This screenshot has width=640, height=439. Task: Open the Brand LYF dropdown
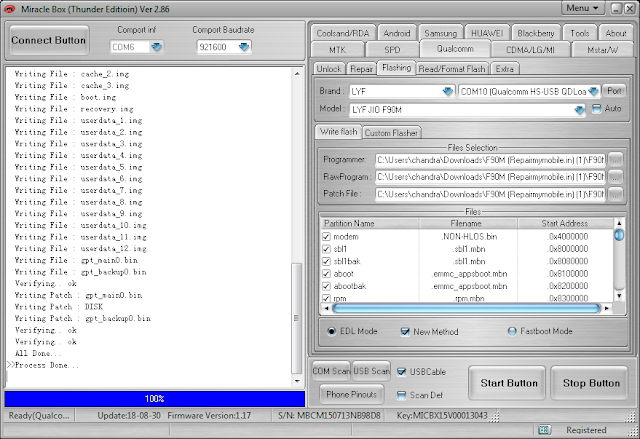pyautogui.click(x=448, y=91)
